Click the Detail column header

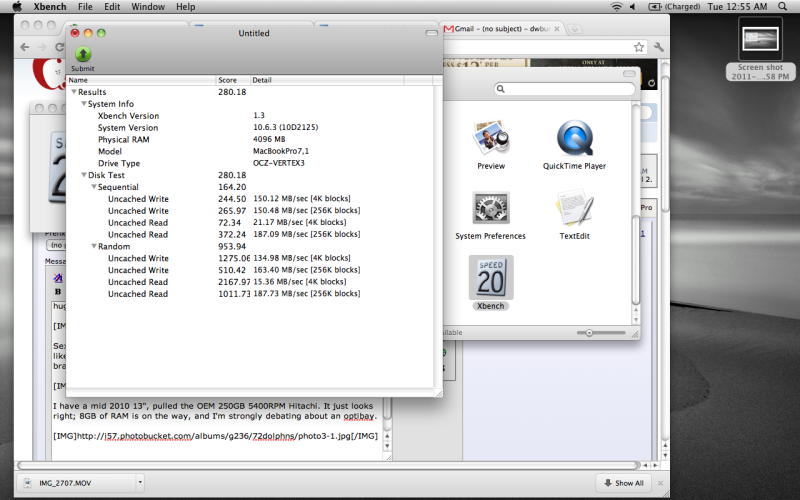(327, 80)
